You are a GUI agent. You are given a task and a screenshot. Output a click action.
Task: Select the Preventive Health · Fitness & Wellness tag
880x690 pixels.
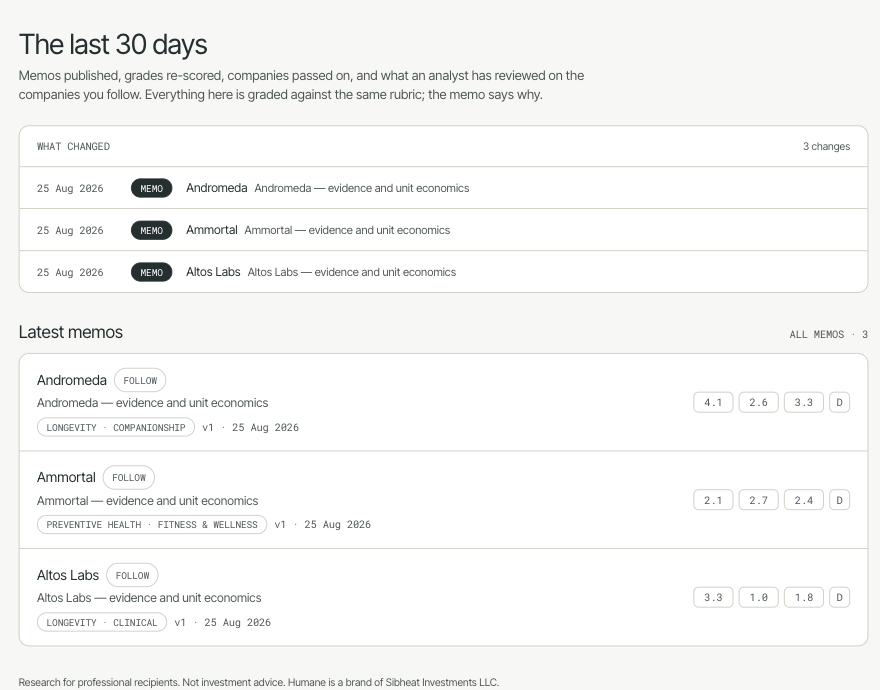pos(152,524)
